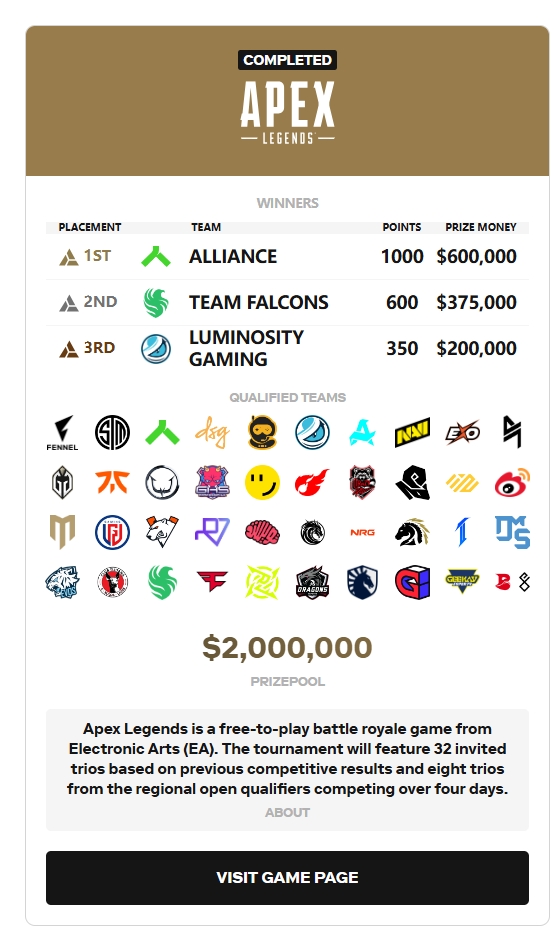
Task: Click the Fnatic orange logo
Action: pos(112,482)
